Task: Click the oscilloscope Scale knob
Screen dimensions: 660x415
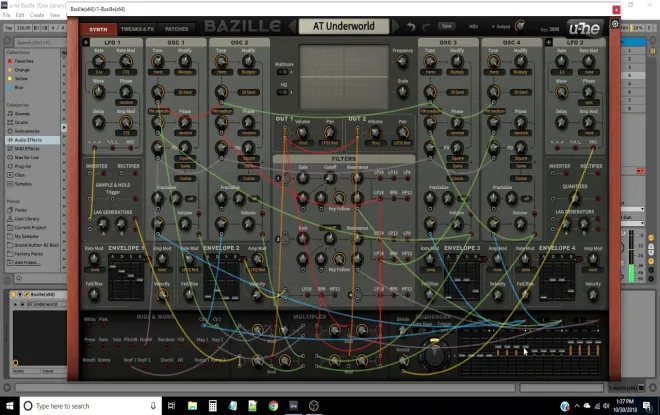Action: (402, 91)
